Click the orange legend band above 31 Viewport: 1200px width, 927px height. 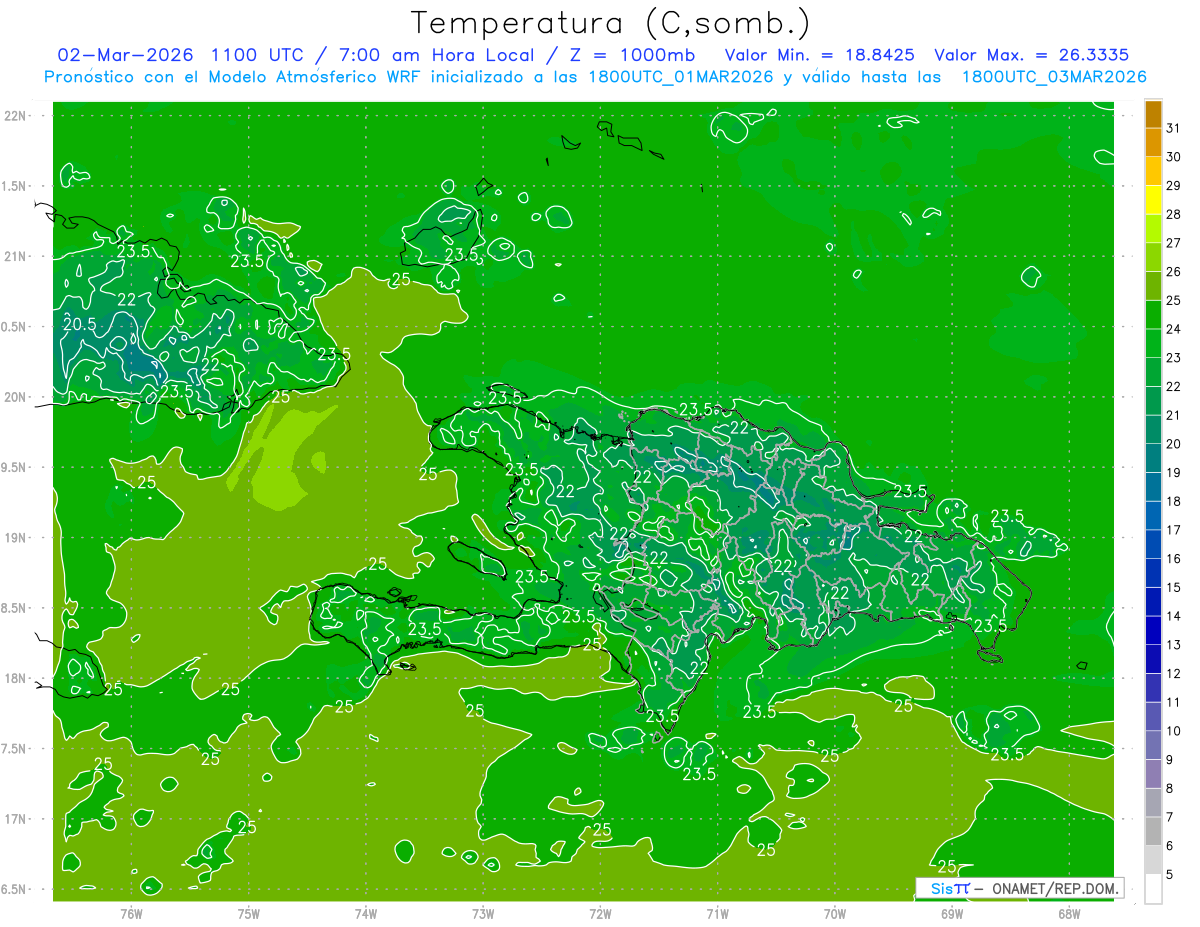tap(1153, 115)
